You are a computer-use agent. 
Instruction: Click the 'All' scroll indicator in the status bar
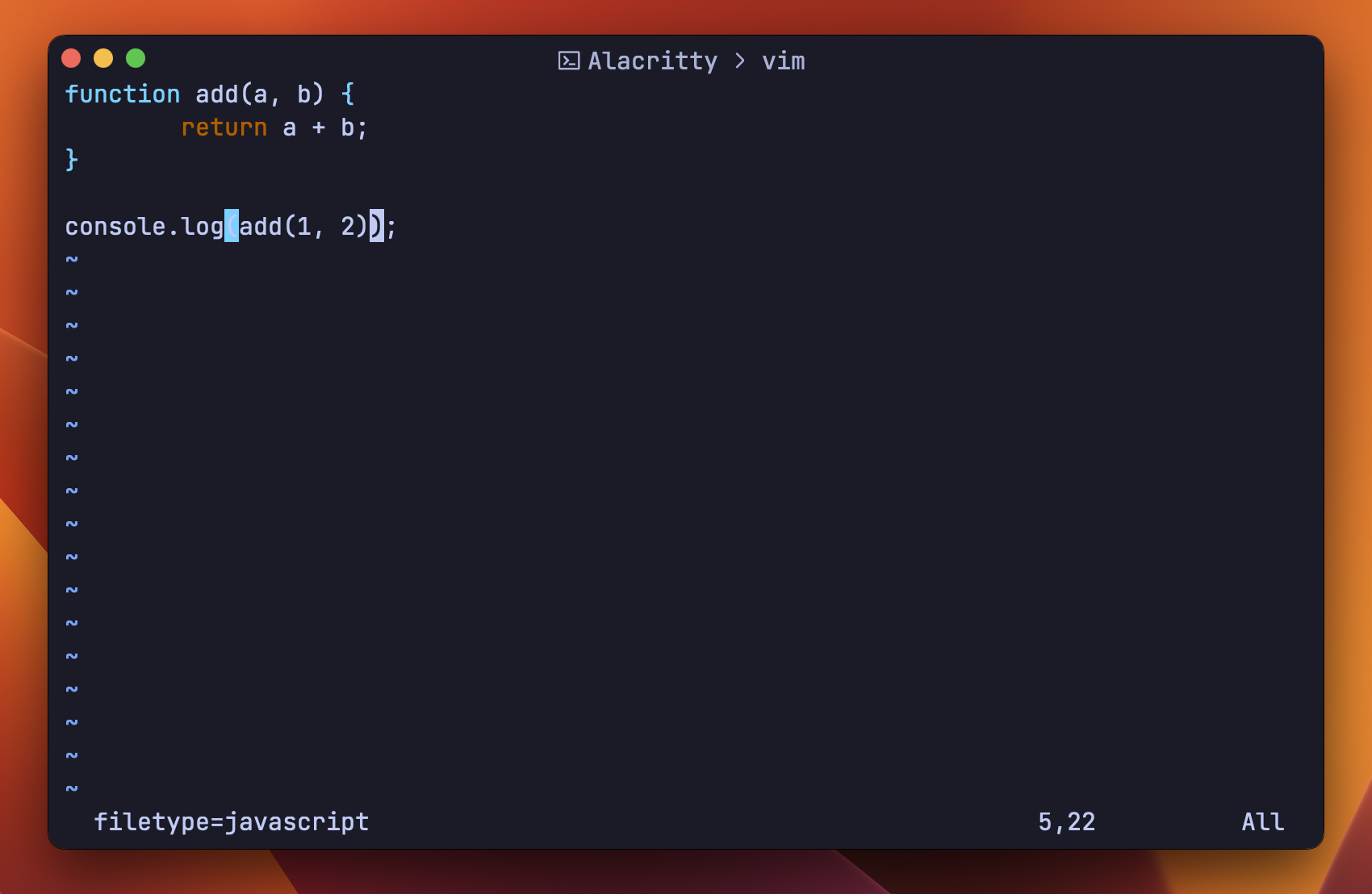pyautogui.click(x=1261, y=821)
